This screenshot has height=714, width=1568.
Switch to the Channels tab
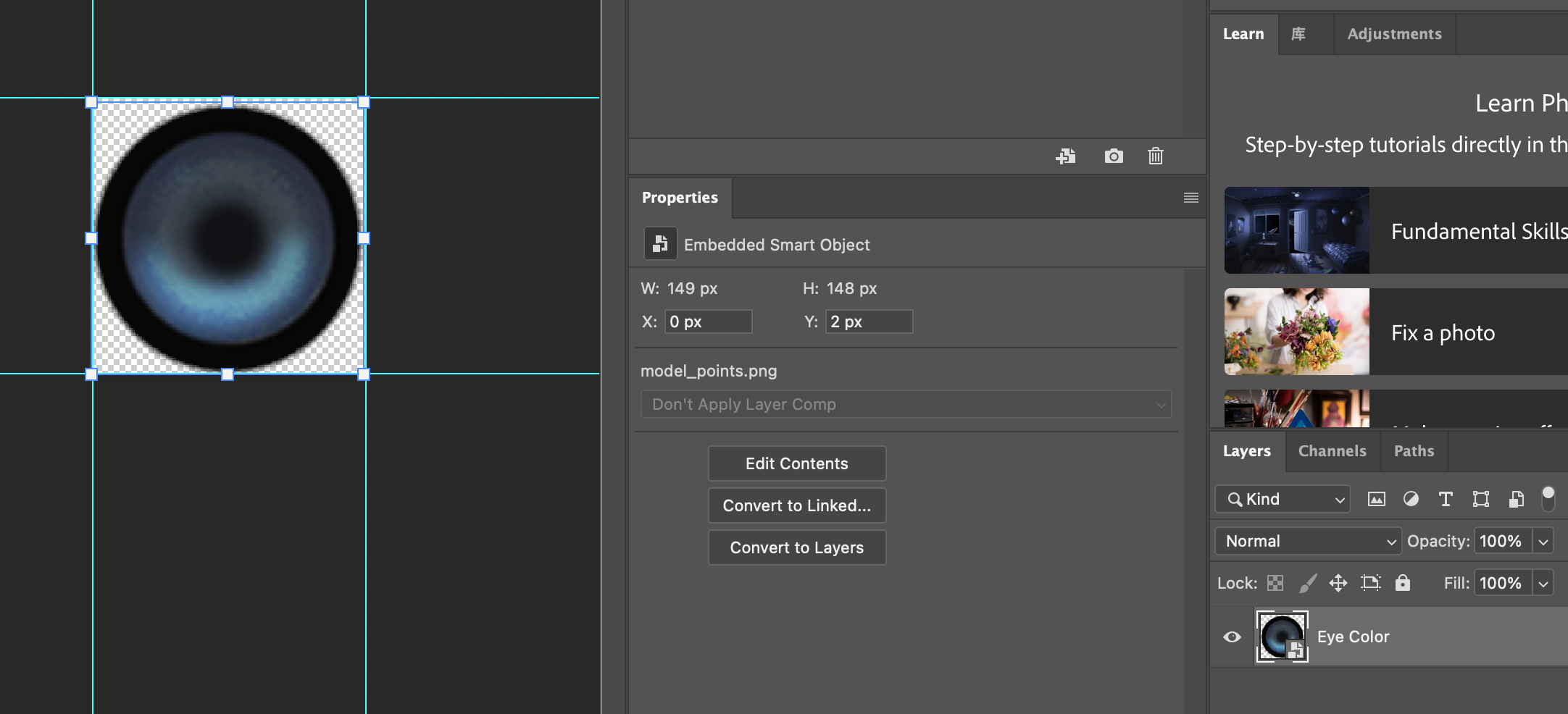pos(1332,450)
